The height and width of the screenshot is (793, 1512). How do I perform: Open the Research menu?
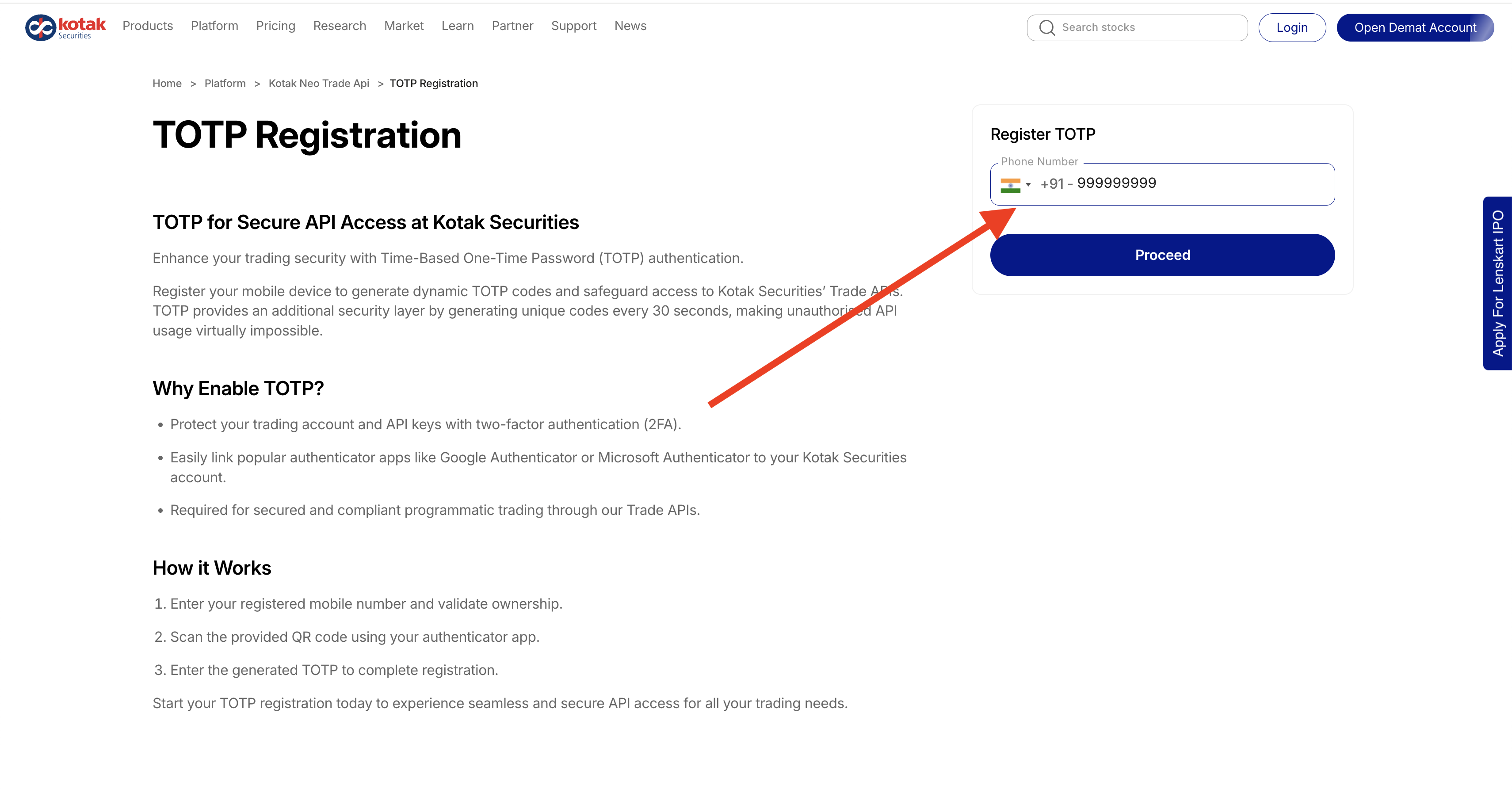pos(339,26)
